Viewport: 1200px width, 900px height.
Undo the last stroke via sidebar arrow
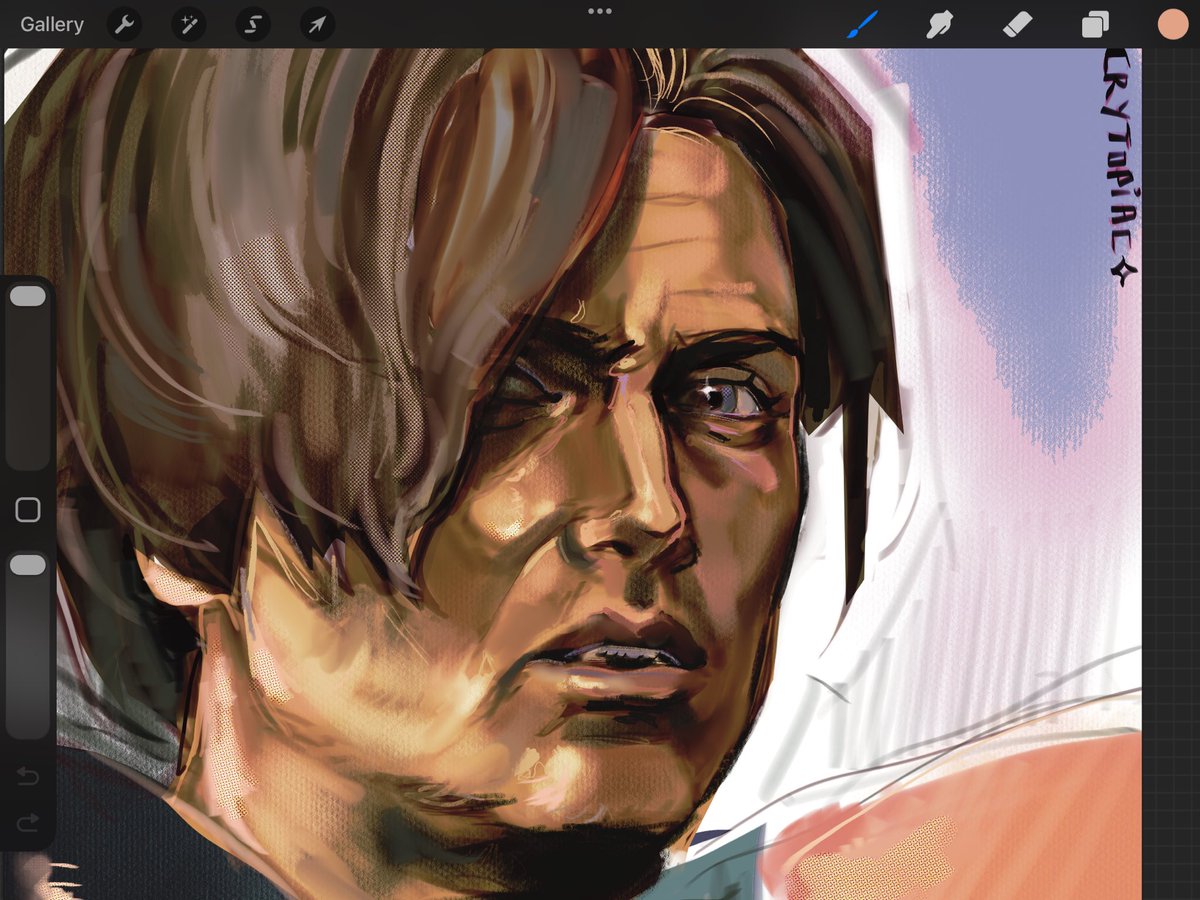pyautogui.click(x=28, y=775)
